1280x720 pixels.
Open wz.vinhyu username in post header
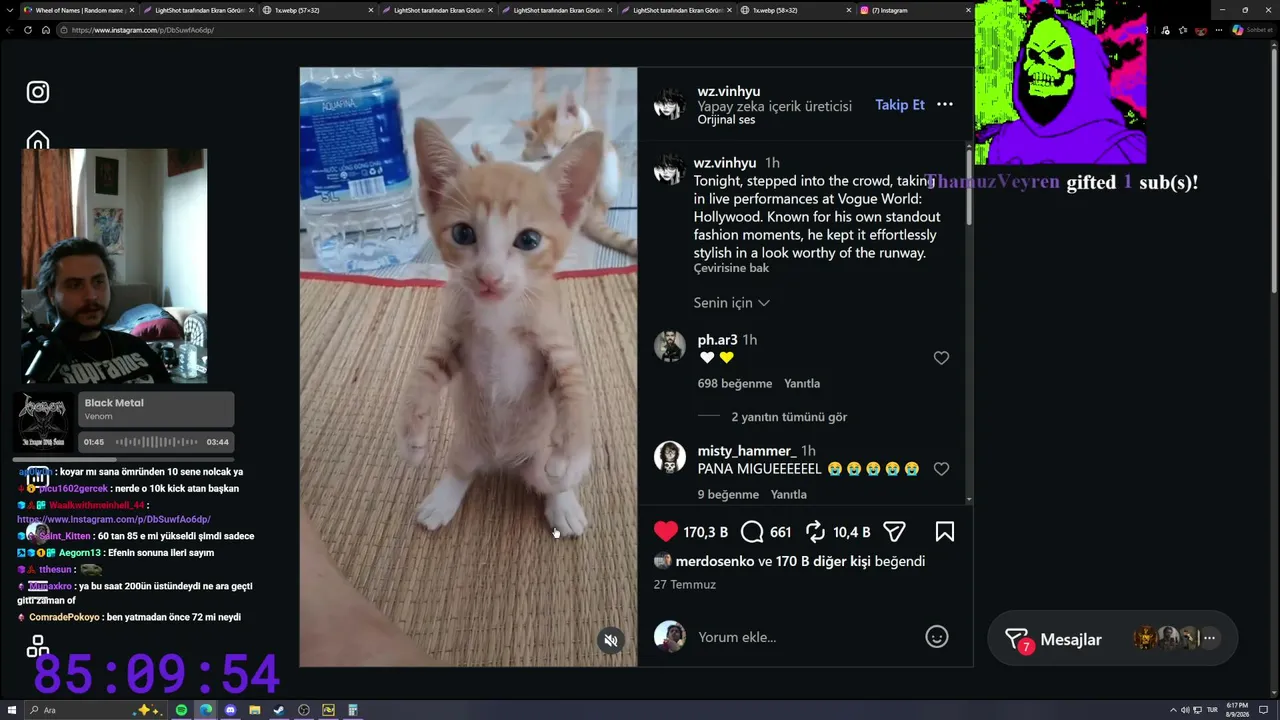click(729, 91)
